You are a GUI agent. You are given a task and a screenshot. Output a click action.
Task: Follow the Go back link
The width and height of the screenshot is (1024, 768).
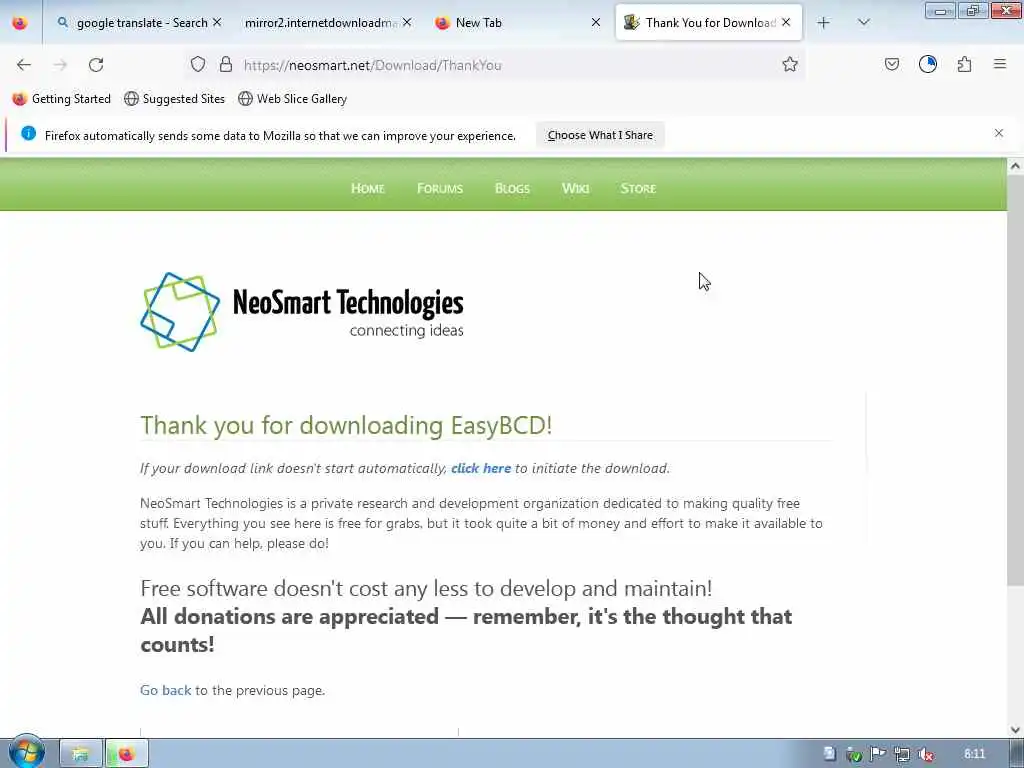[166, 690]
